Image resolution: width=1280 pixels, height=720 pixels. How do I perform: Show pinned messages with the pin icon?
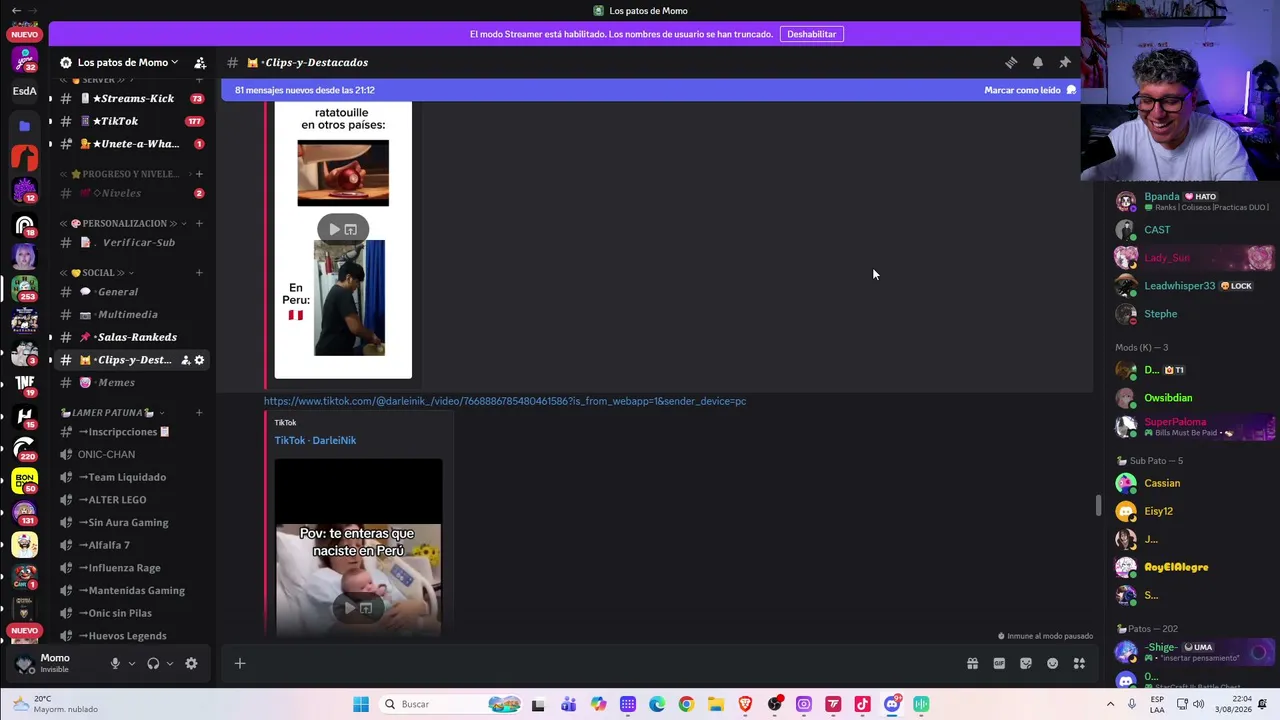point(1065,62)
